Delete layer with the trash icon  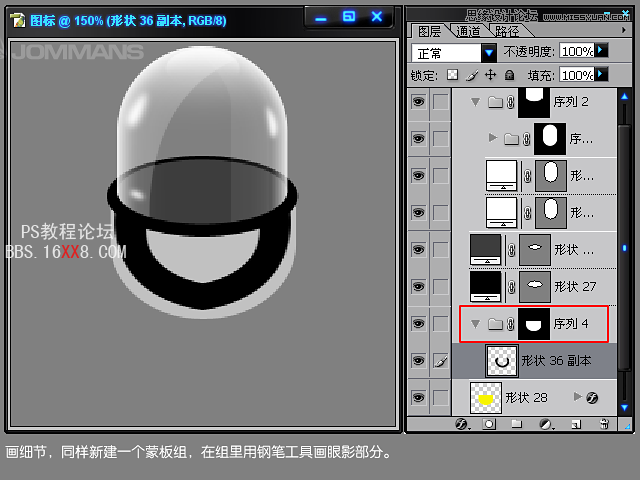tap(603, 424)
